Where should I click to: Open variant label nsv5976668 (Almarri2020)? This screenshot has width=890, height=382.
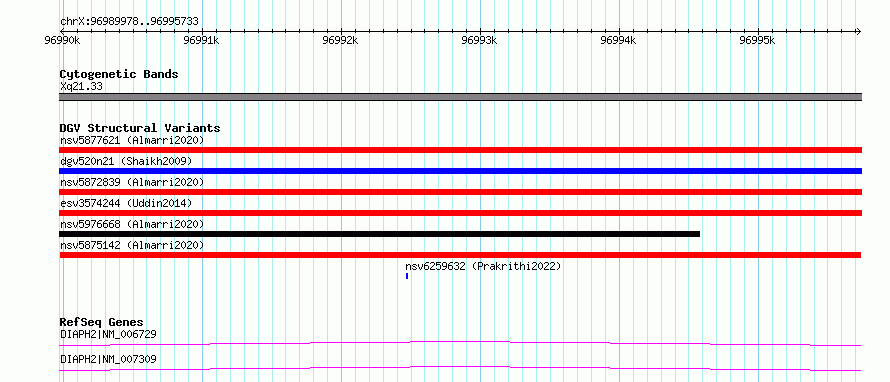click(132, 224)
